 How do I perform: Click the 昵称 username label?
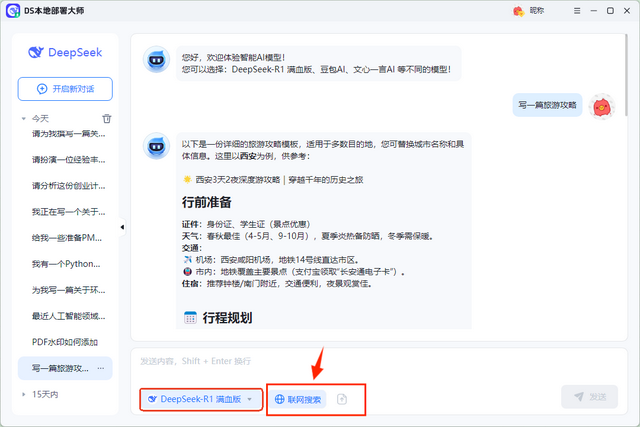coord(537,11)
